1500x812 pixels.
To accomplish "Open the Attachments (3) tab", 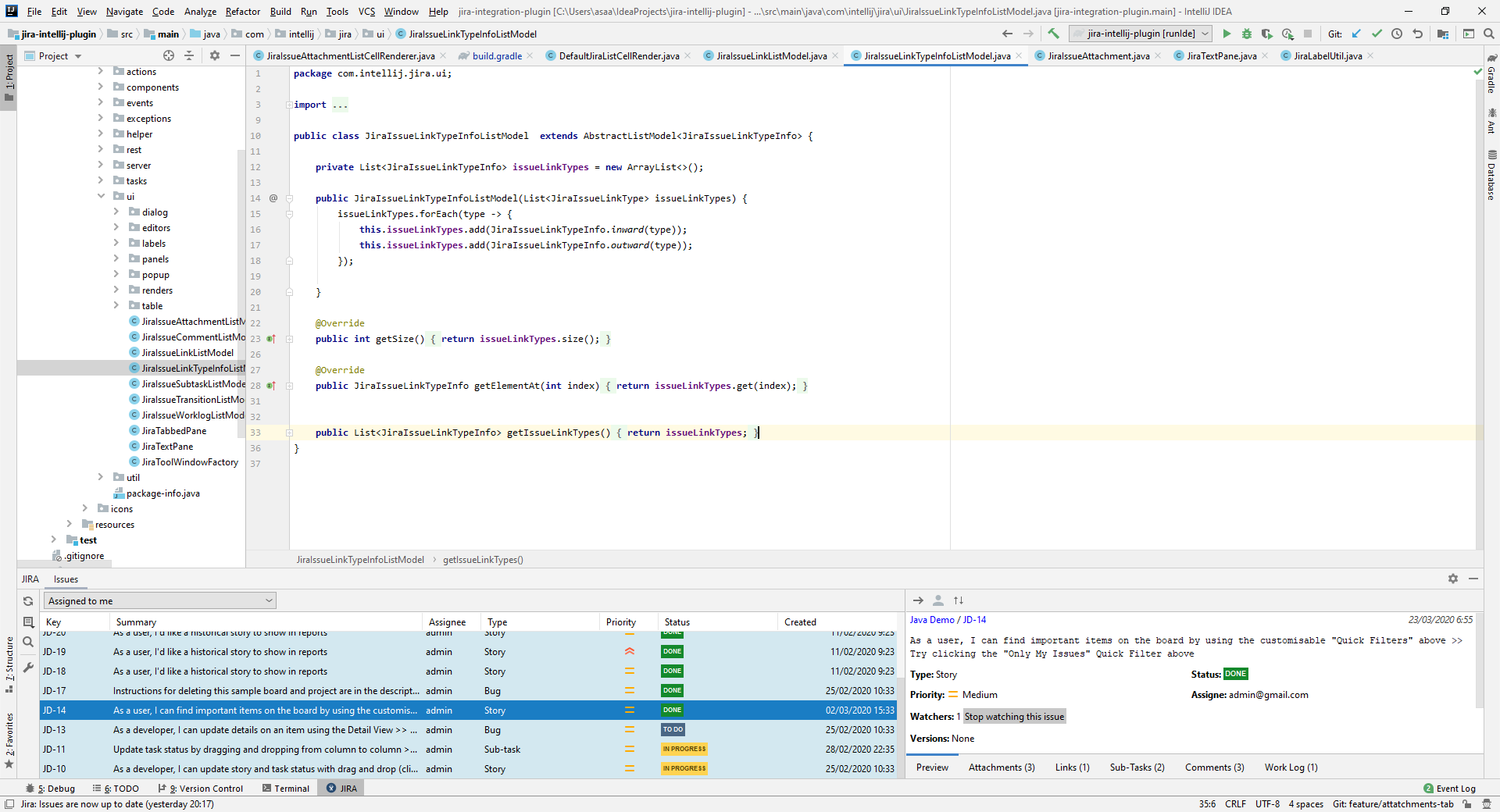I will coord(1002,767).
